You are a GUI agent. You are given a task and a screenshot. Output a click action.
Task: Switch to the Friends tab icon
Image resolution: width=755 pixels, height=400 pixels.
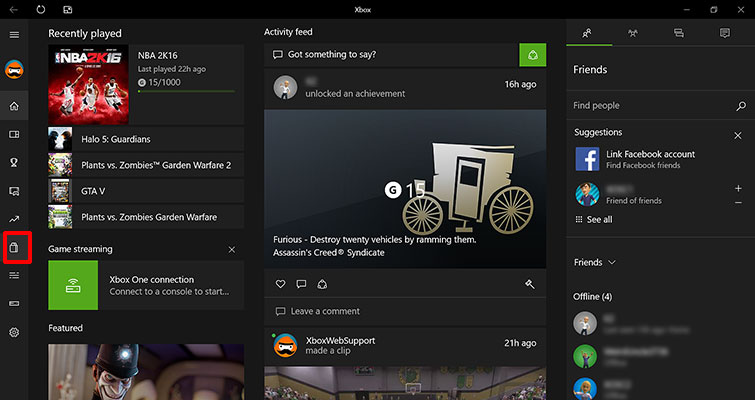[587, 33]
